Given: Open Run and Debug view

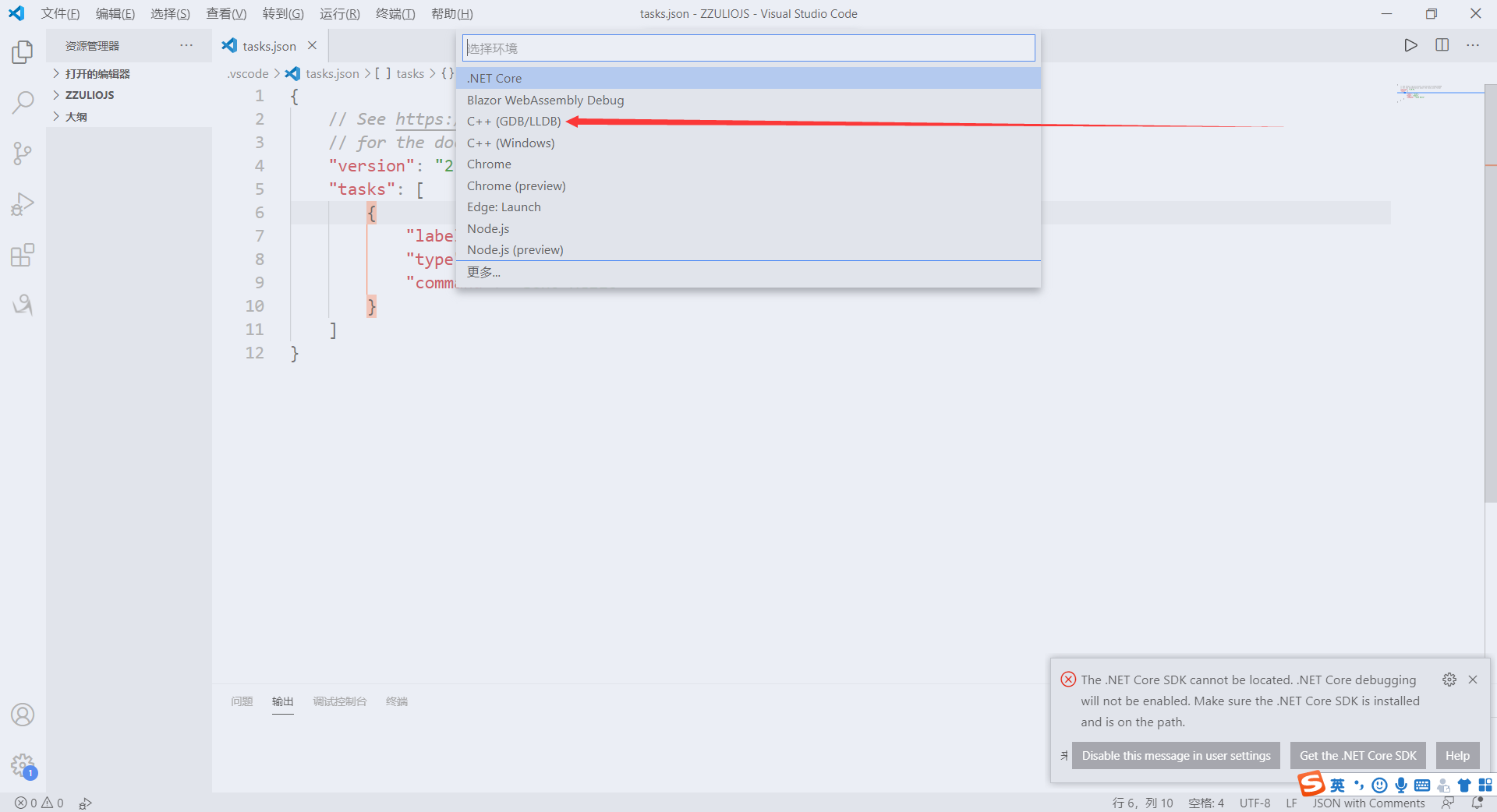Looking at the screenshot, I should [23, 204].
